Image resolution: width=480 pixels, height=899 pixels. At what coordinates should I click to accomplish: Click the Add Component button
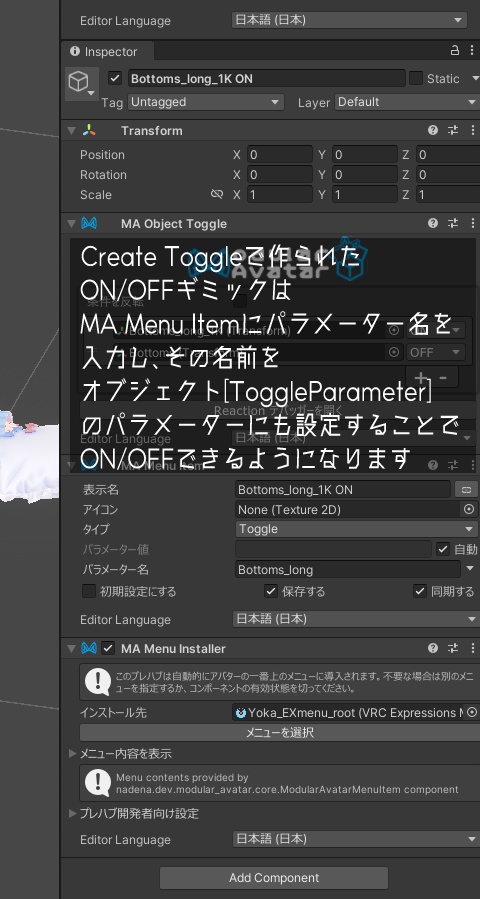[274, 878]
